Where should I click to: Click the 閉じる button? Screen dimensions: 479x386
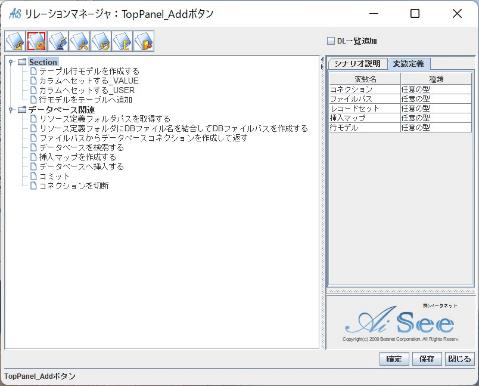coord(460,359)
